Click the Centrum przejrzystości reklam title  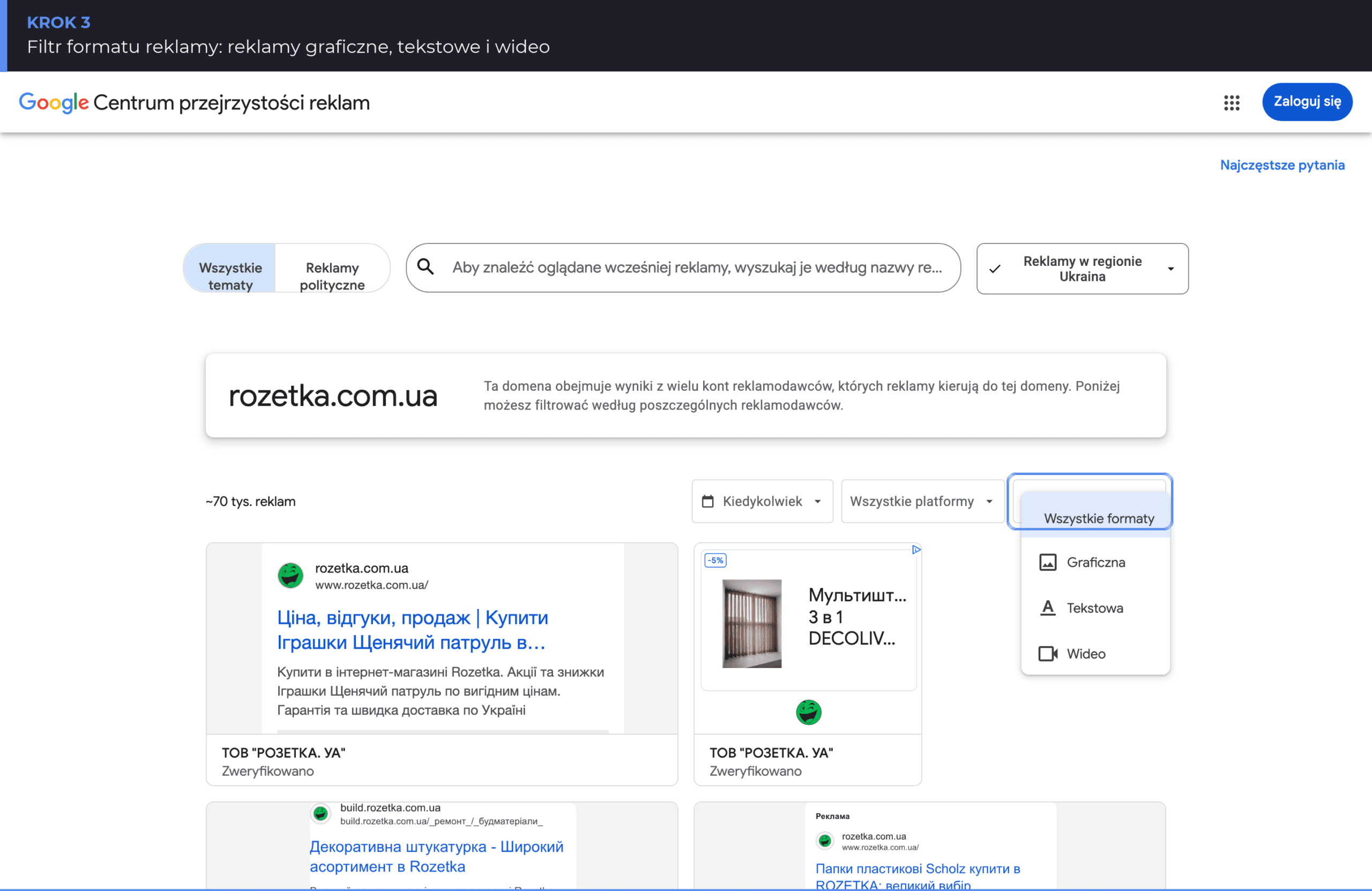click(x=232, y=102)
